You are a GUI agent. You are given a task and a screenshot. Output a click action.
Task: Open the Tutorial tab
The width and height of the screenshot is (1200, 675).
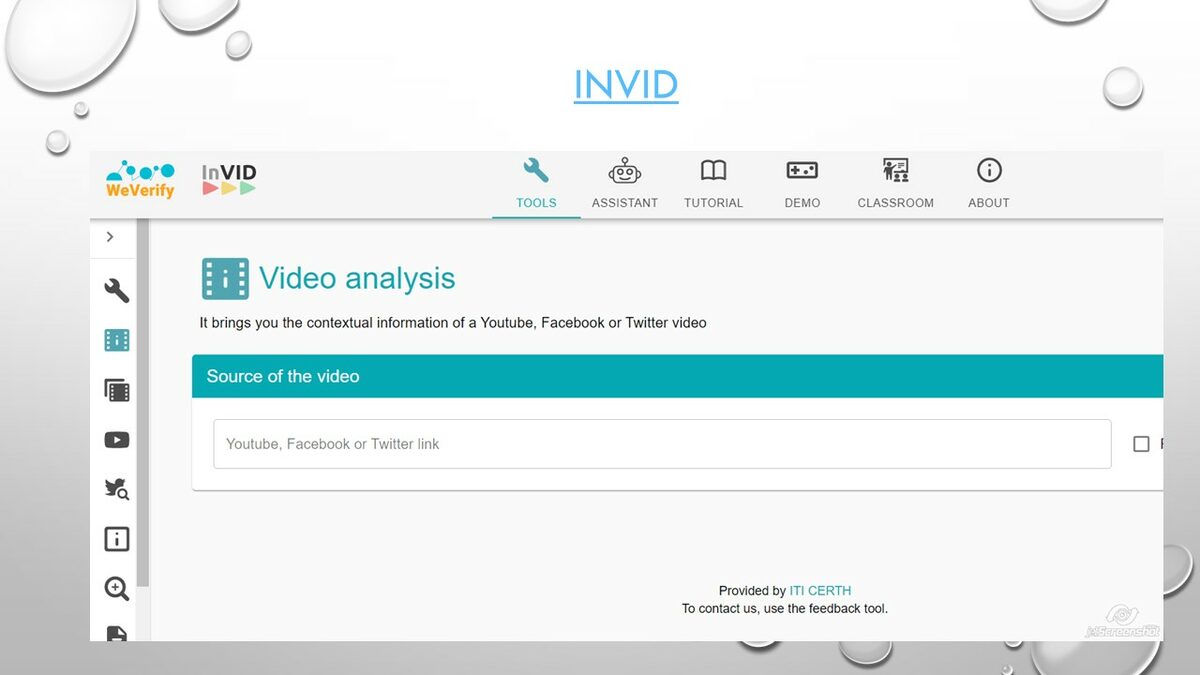[713, 184]
